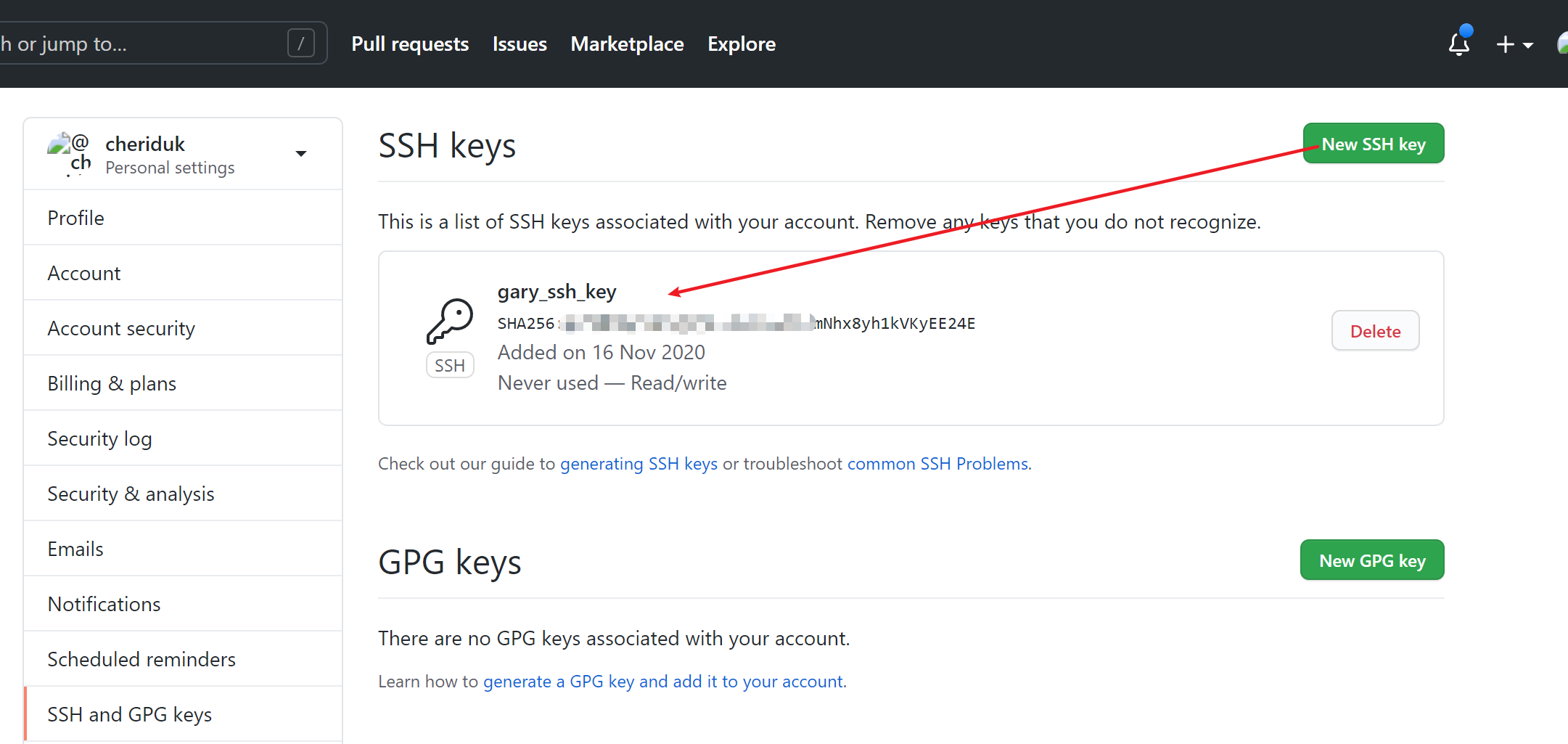Click the key icon beside gary_ssh_key

click(450, 321)
